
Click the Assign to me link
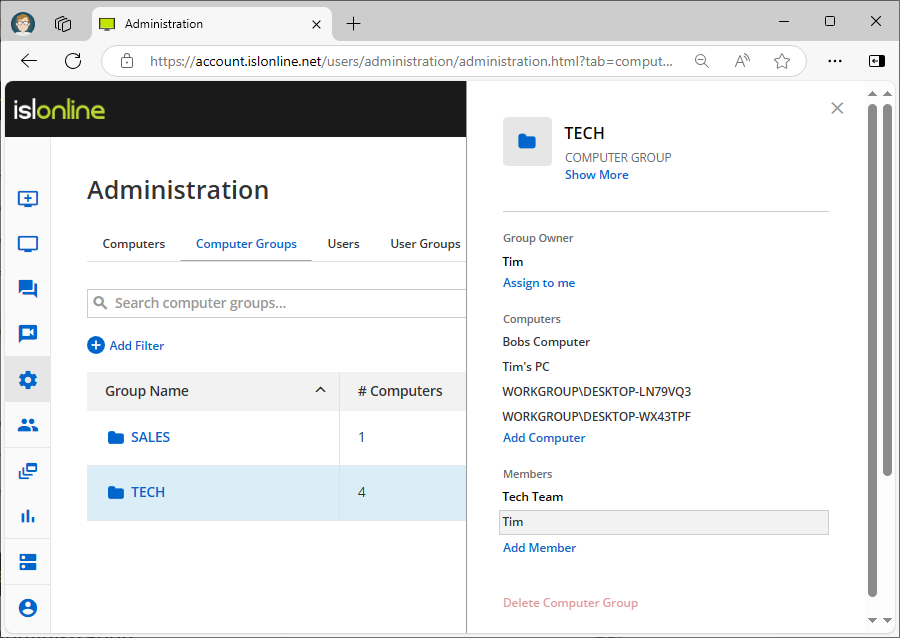point(539,283)
